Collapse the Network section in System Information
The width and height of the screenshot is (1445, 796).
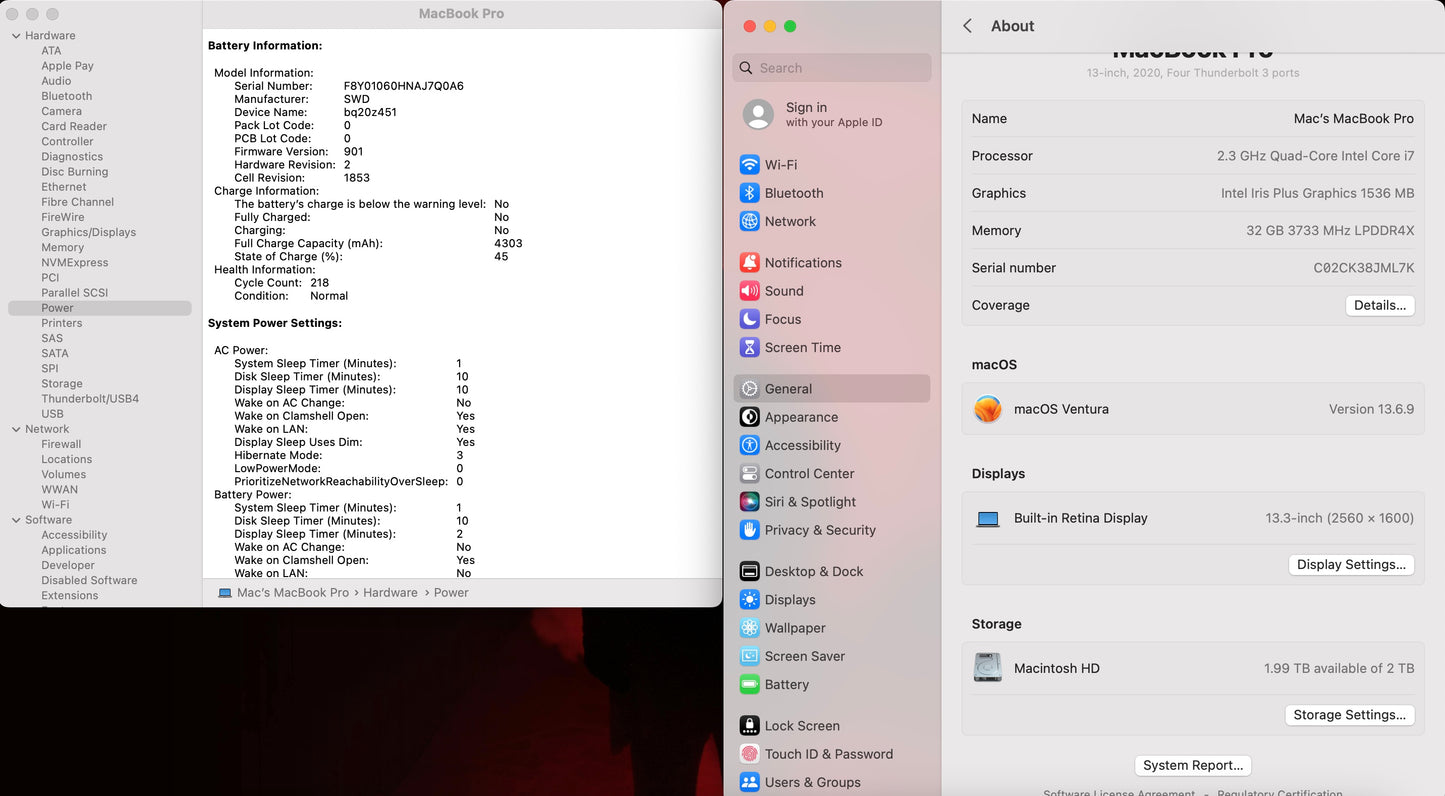[16, 428]
